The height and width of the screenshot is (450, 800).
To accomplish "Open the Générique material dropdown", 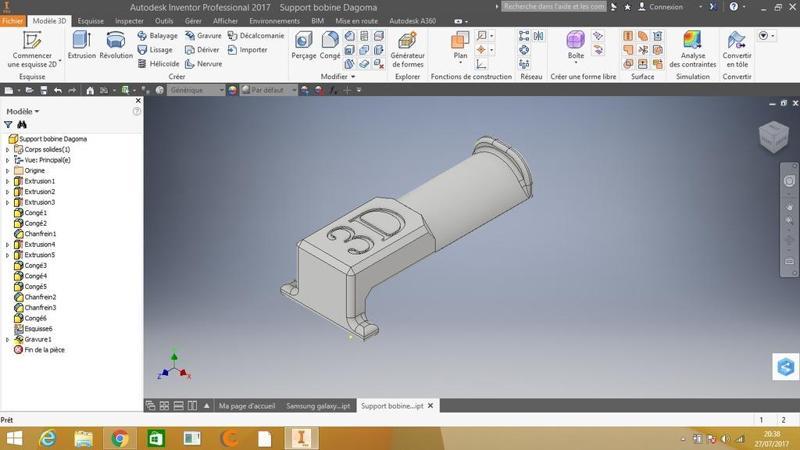I will (x=196, y=90).
